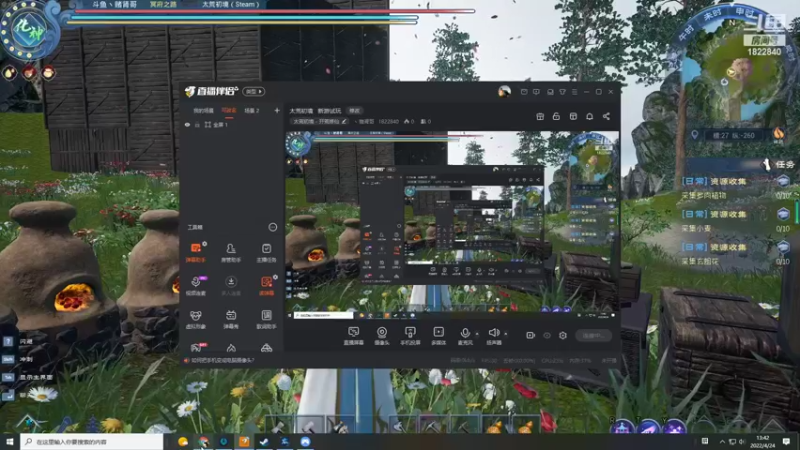The image size is (800, 450).
Task: Open the layout icon beside the bell
Action: pyautogui.click(x=573, y=116)
